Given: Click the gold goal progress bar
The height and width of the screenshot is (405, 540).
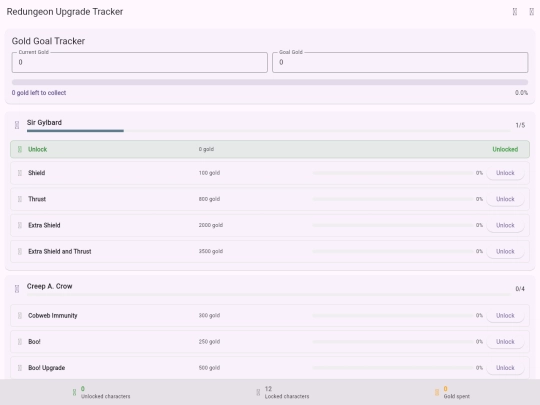Looking at the screenshot, I should [270, 82].
